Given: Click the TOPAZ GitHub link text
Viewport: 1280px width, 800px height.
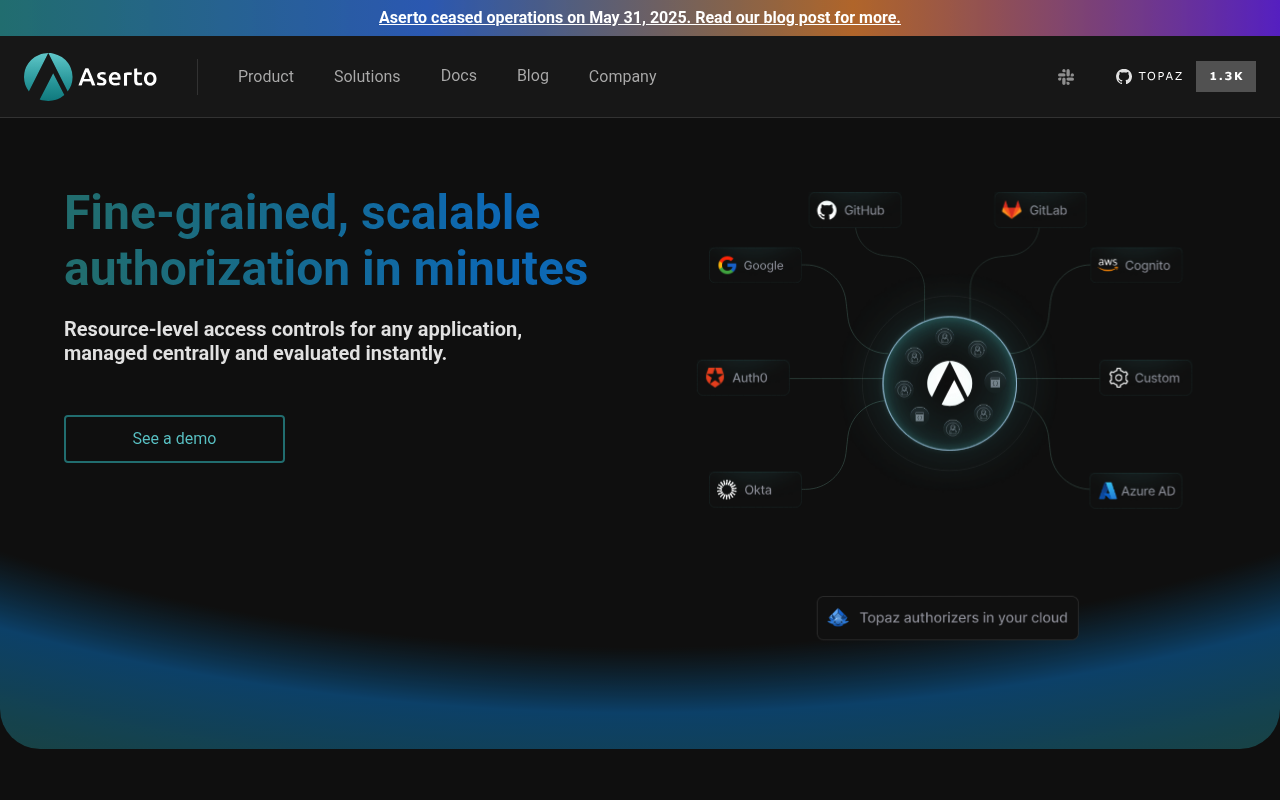Looking at the screenshot, I should [x=1161, y=76].
